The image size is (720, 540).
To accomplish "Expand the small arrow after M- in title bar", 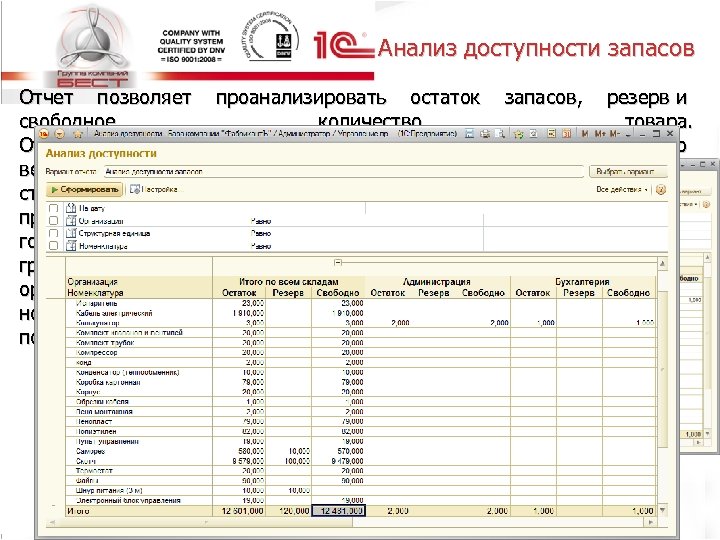I will (628, 135).
